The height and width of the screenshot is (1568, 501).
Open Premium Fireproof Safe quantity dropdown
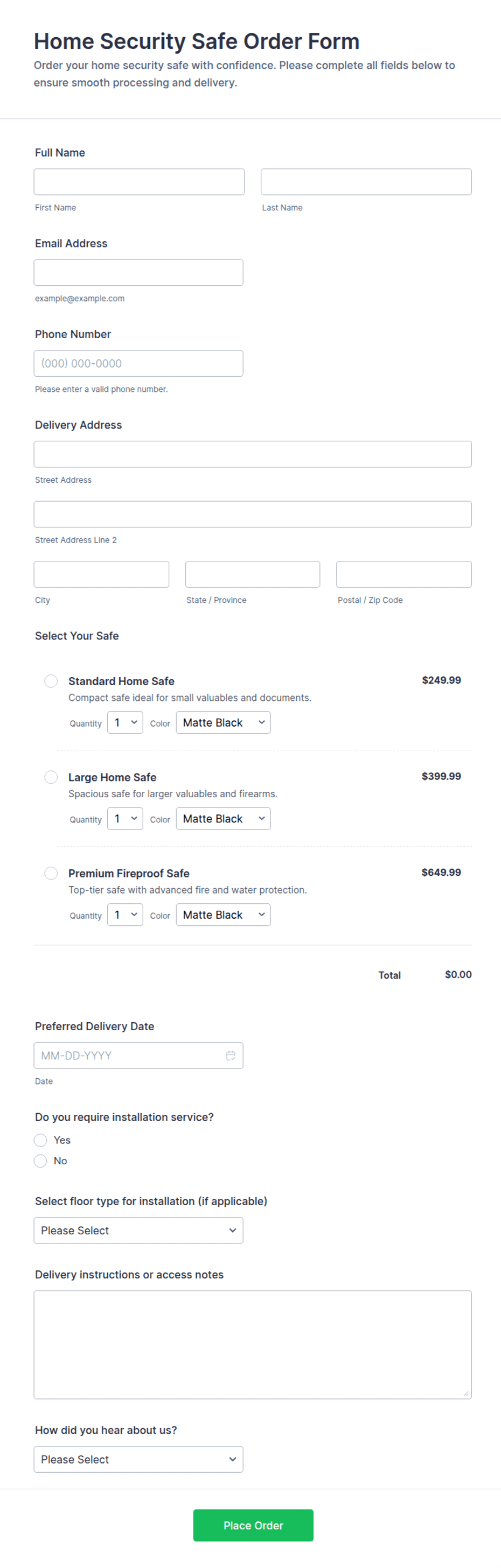pos(125,915)
